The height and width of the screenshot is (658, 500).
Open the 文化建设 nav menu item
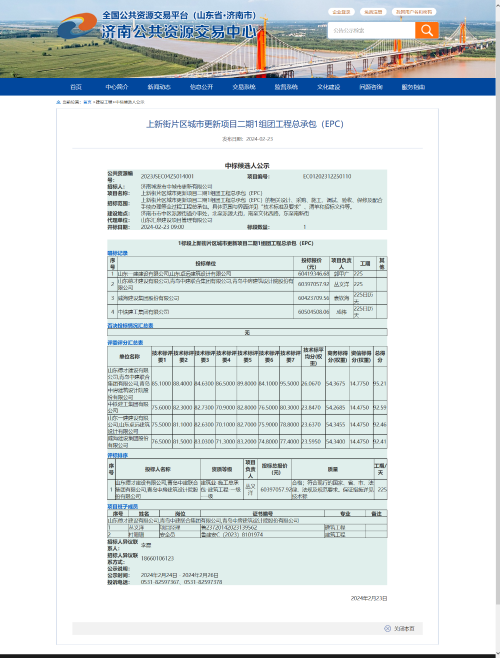[328, 87]
